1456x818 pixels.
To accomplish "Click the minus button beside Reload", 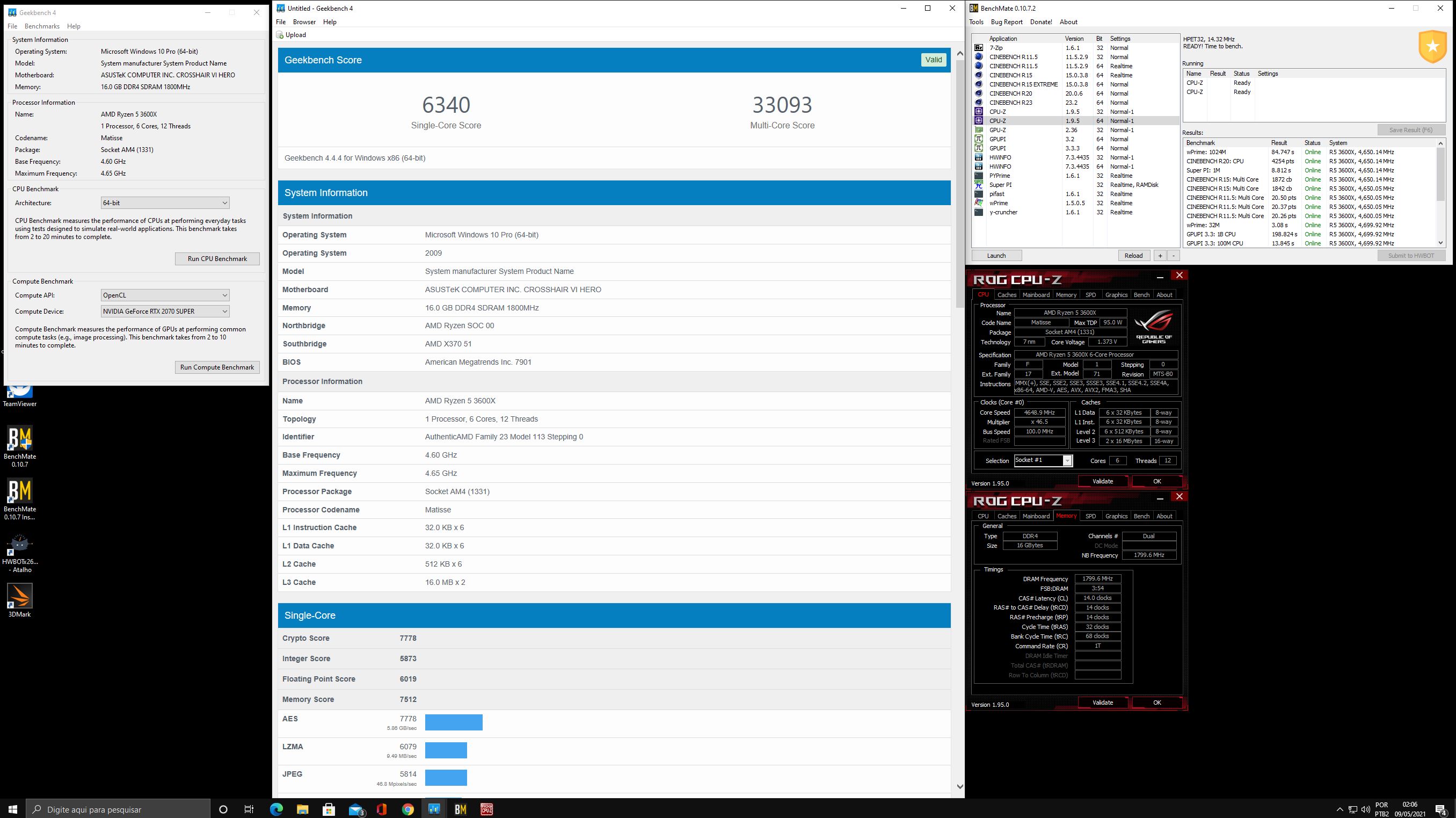I will tap(1174, 256).
